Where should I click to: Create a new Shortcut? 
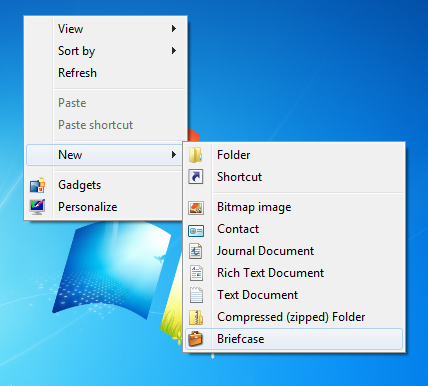coord(294,177)
